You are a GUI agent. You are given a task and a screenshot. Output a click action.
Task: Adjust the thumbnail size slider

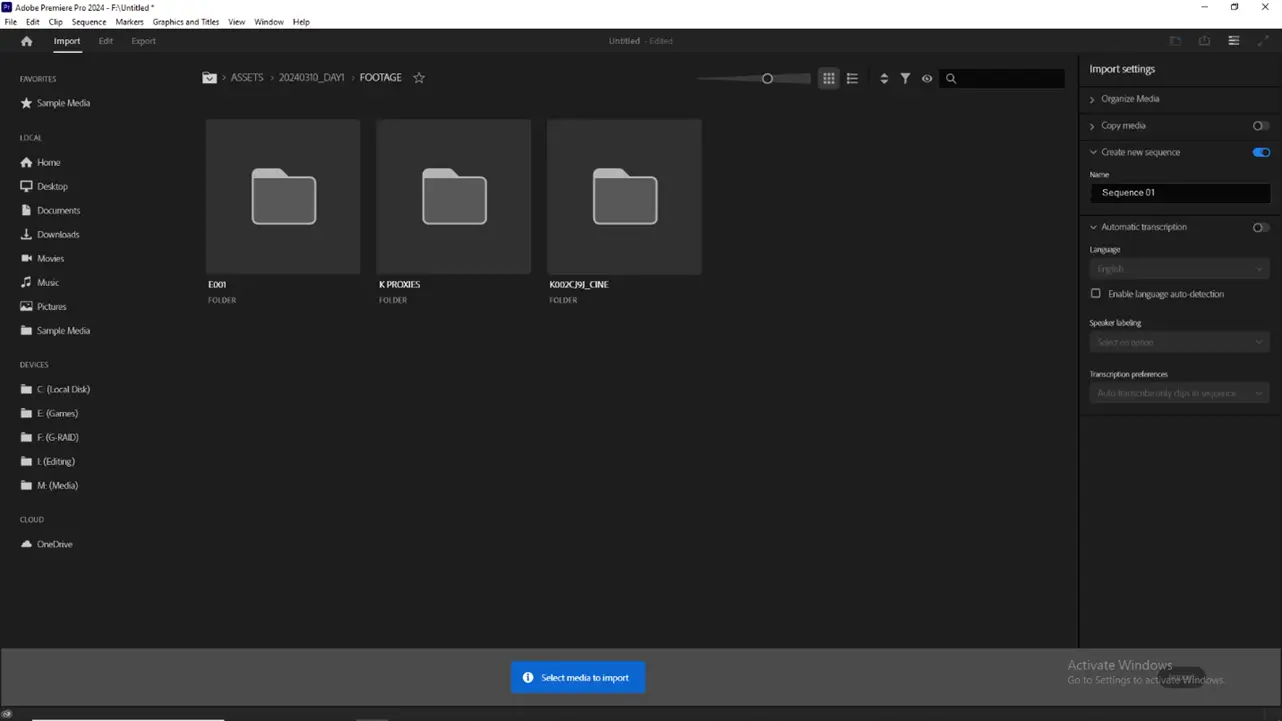point(767,78)
